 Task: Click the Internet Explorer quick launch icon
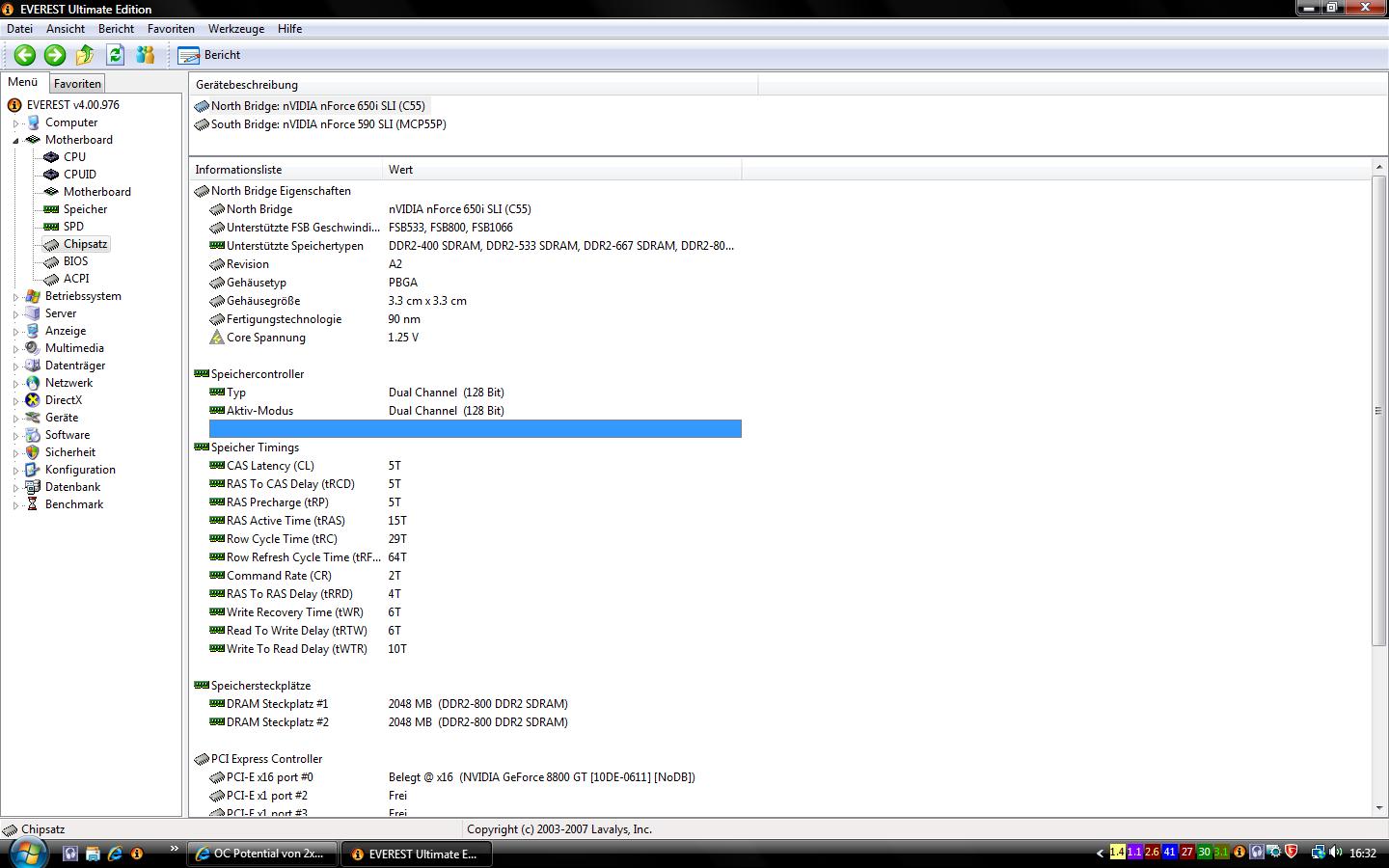(115, 854)
